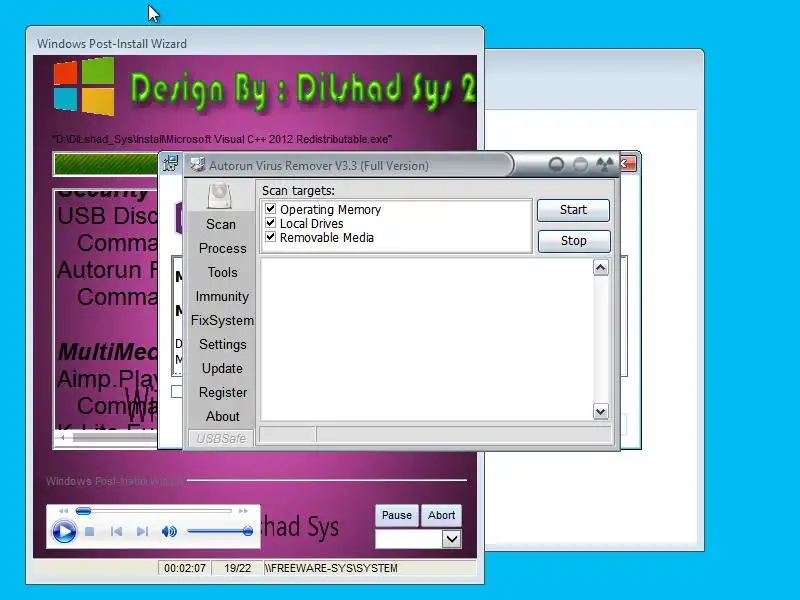The height and width of the screenshot is (600, 800).
Task: Pause the Post-Install Wizard installation
Action: point(397,515)
